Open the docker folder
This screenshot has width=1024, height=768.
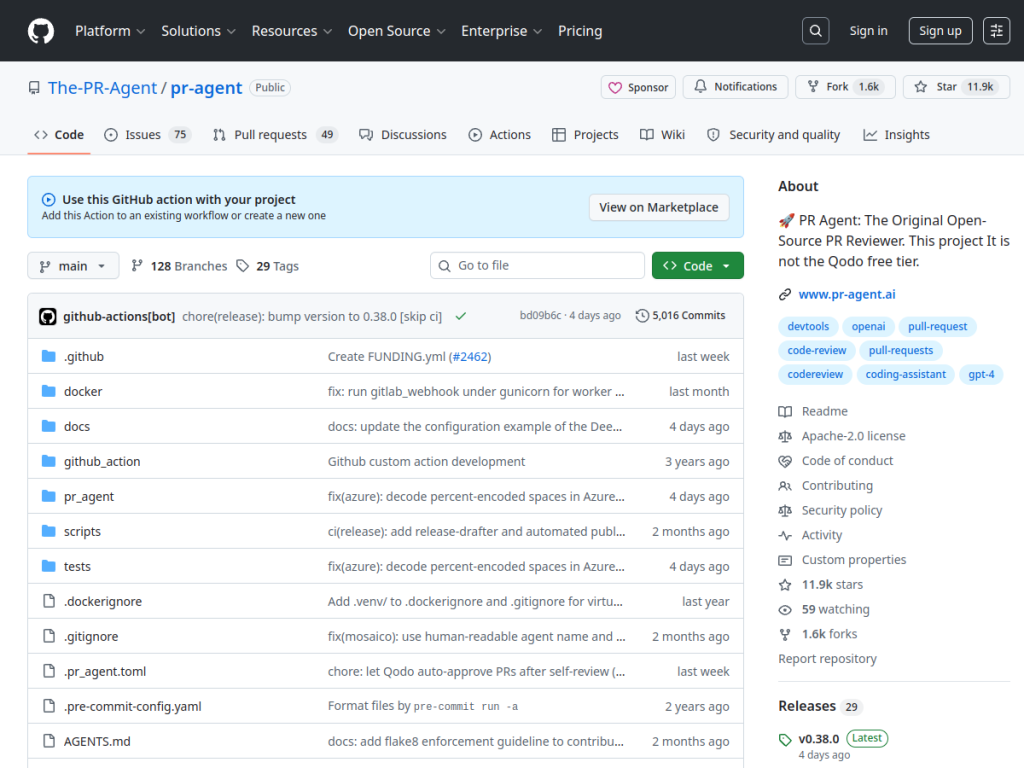(x=83, y=391)
